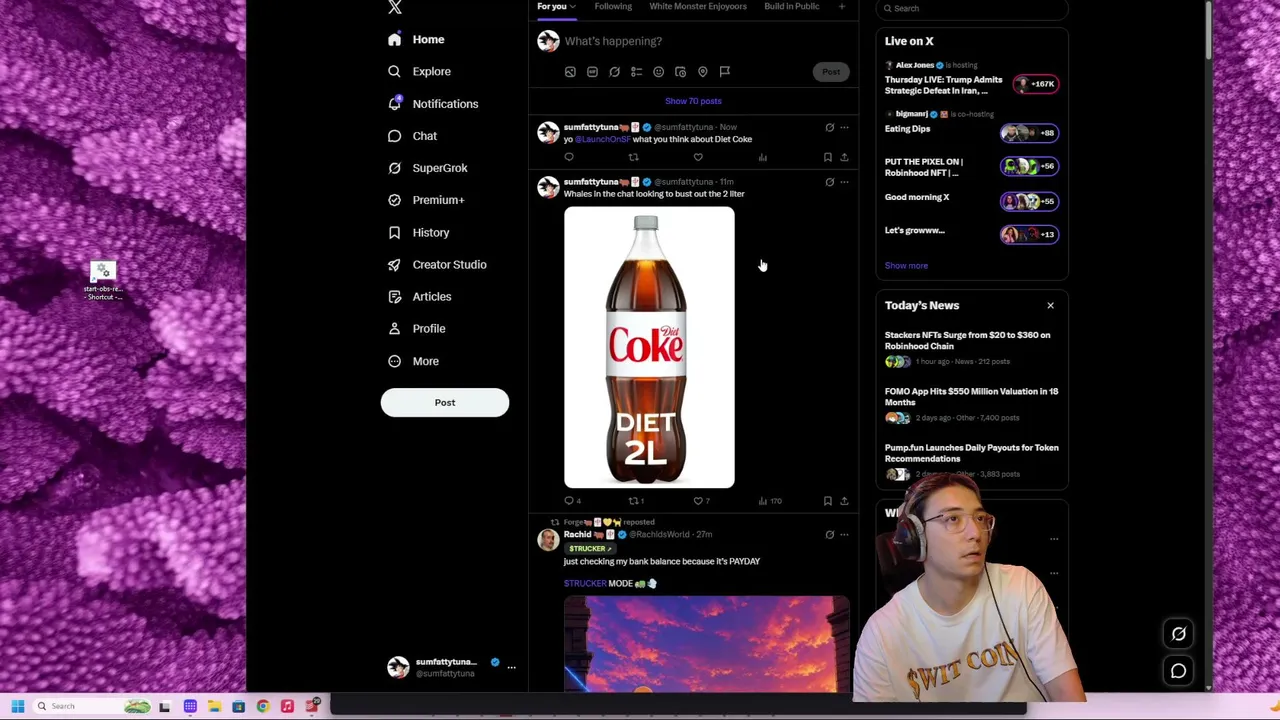Add a new timeline tab with plus

841,7
